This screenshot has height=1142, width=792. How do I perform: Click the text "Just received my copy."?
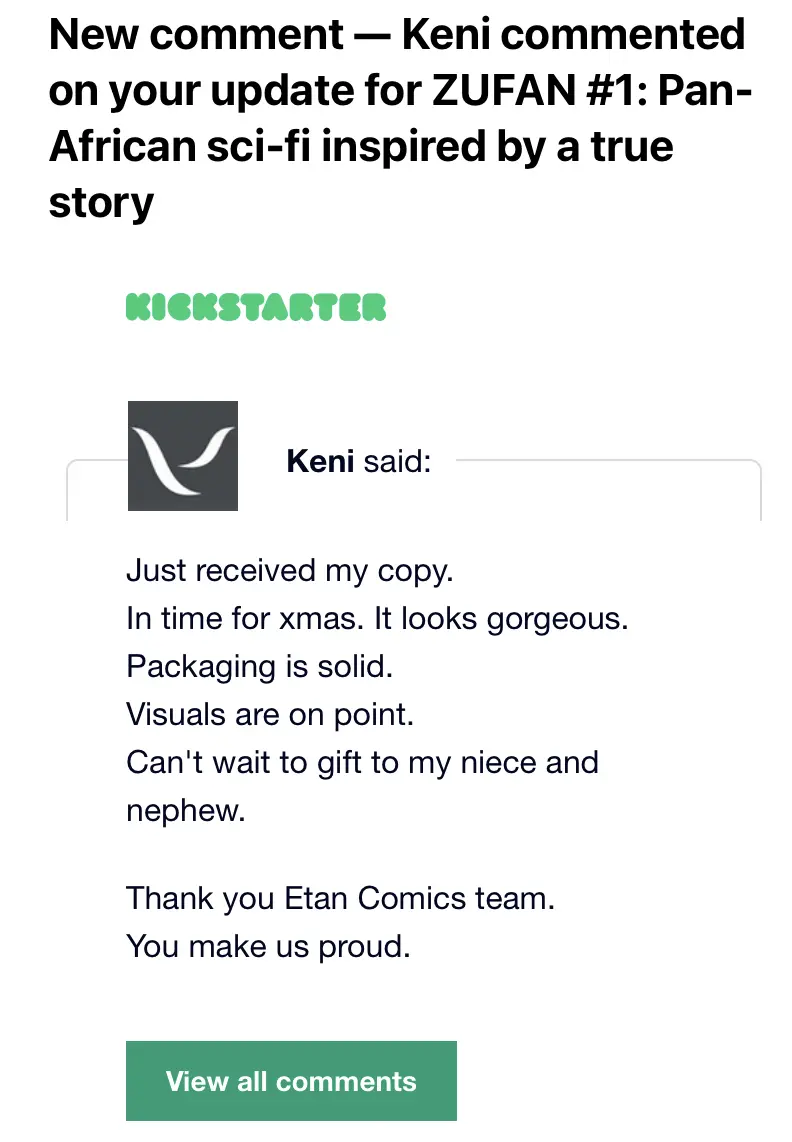click(290, 571)
